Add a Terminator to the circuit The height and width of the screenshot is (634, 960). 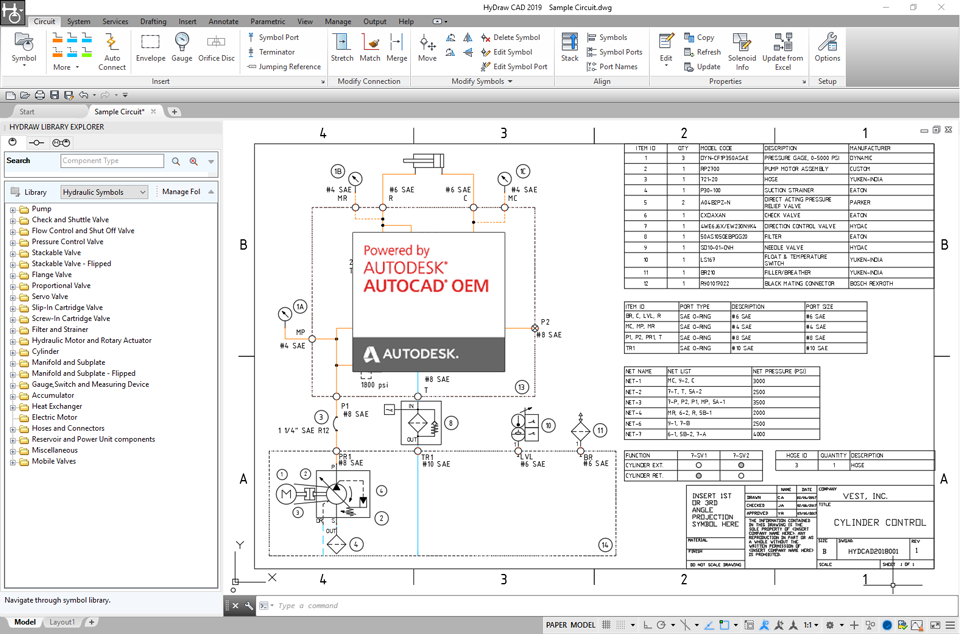click(x=271, y=52)
